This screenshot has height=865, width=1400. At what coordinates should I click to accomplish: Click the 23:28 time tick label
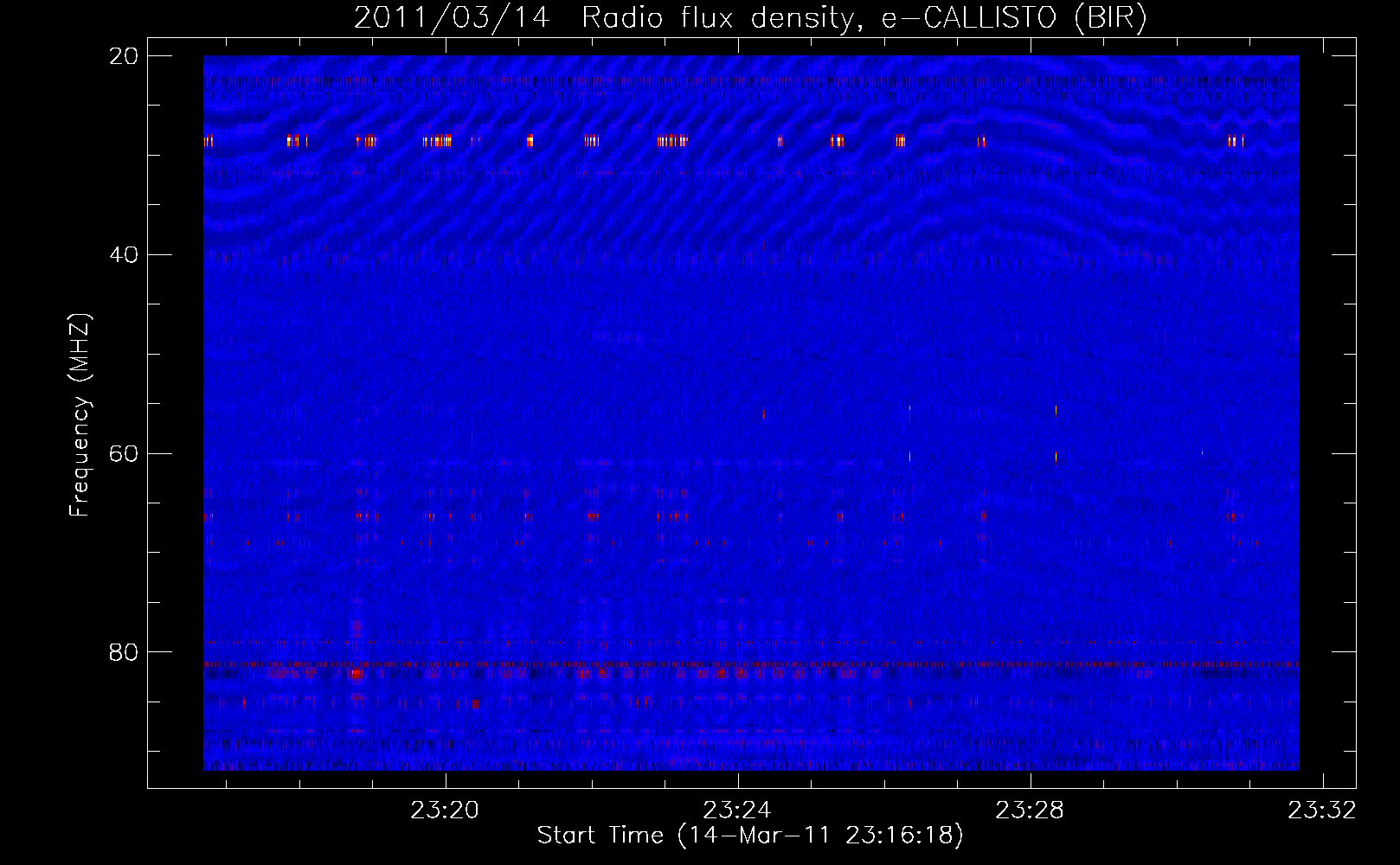click(1030, 811)
